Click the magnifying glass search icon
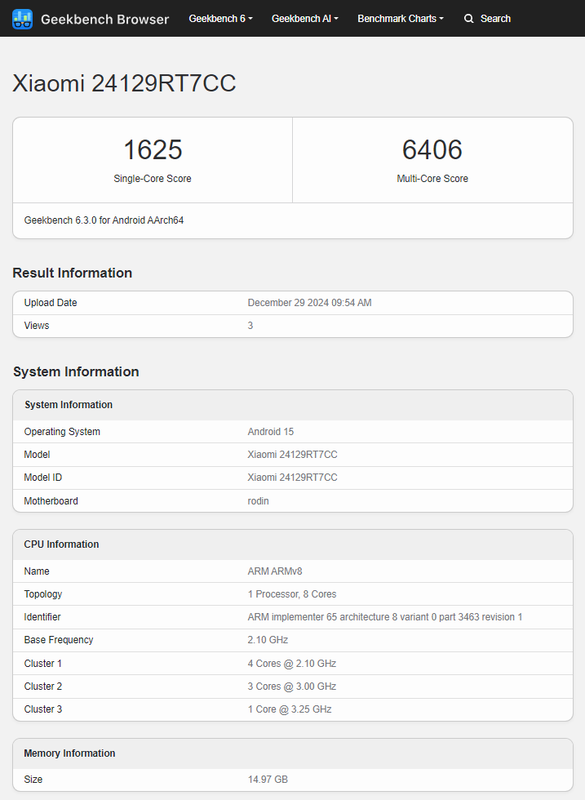This screenshot has width=585, height=800. coord(468,18)
